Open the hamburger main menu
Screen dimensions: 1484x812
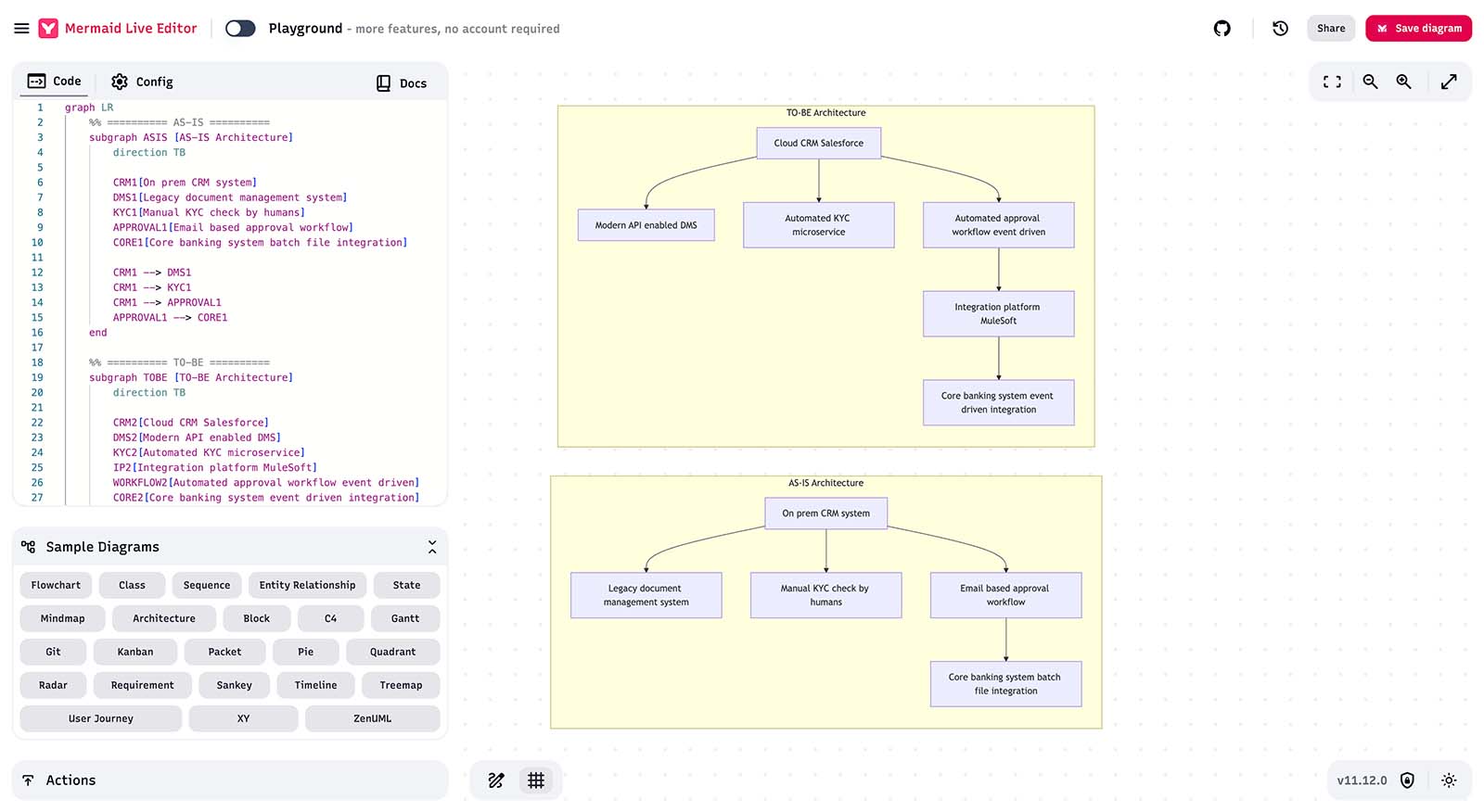[x=21, y=29]
